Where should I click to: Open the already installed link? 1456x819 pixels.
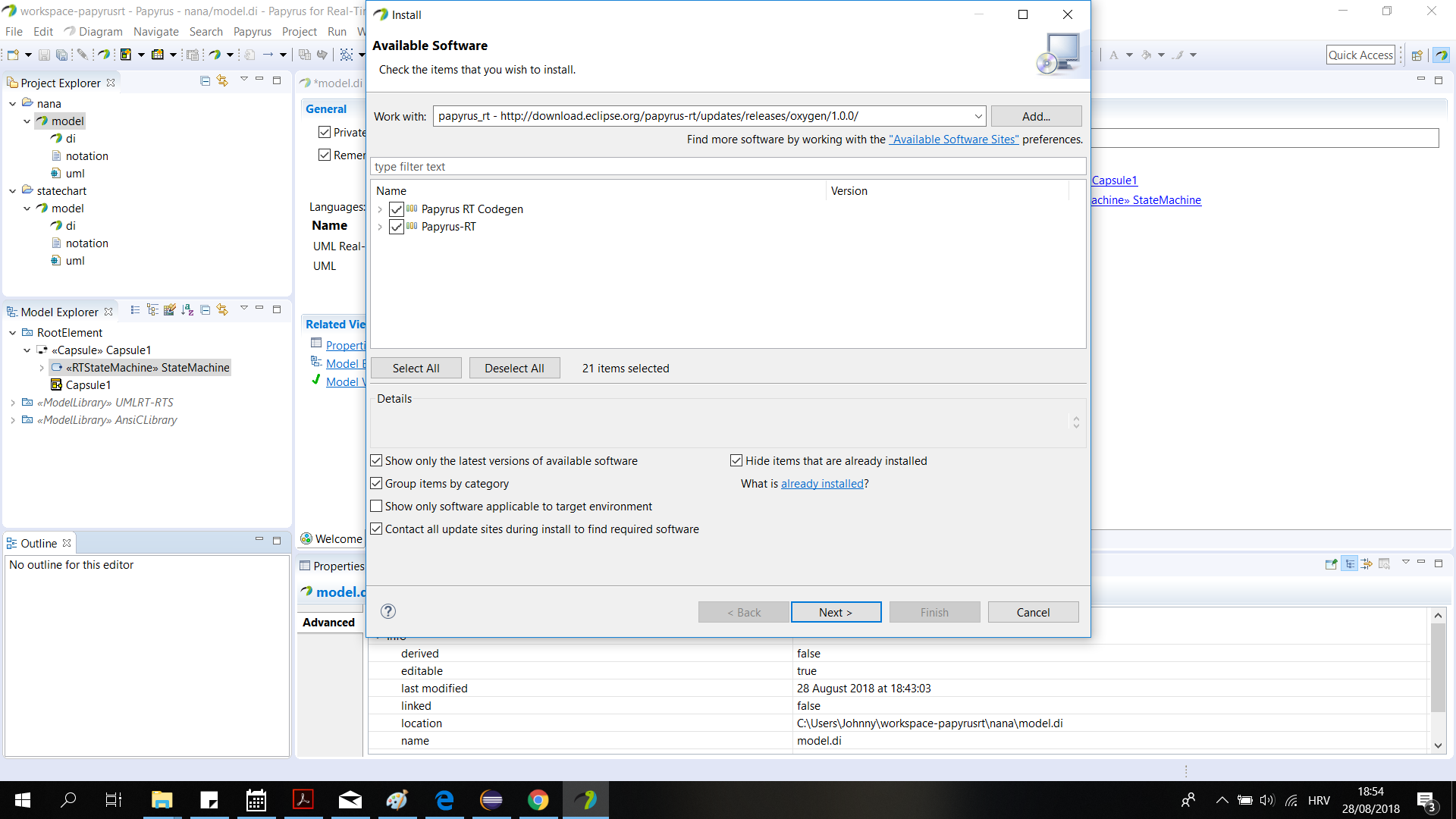coord(822,483)
